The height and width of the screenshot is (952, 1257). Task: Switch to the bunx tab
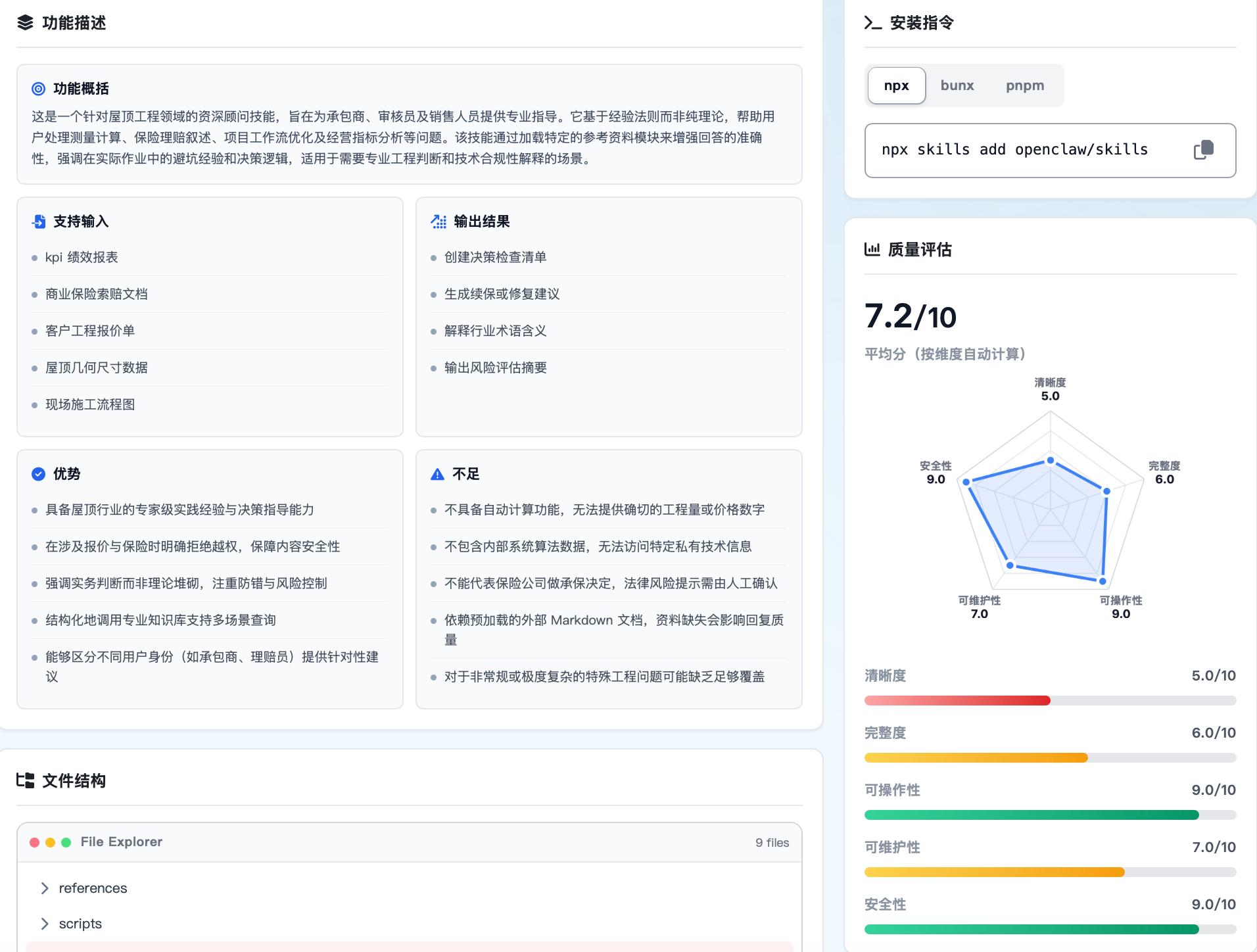coord(957,85)
